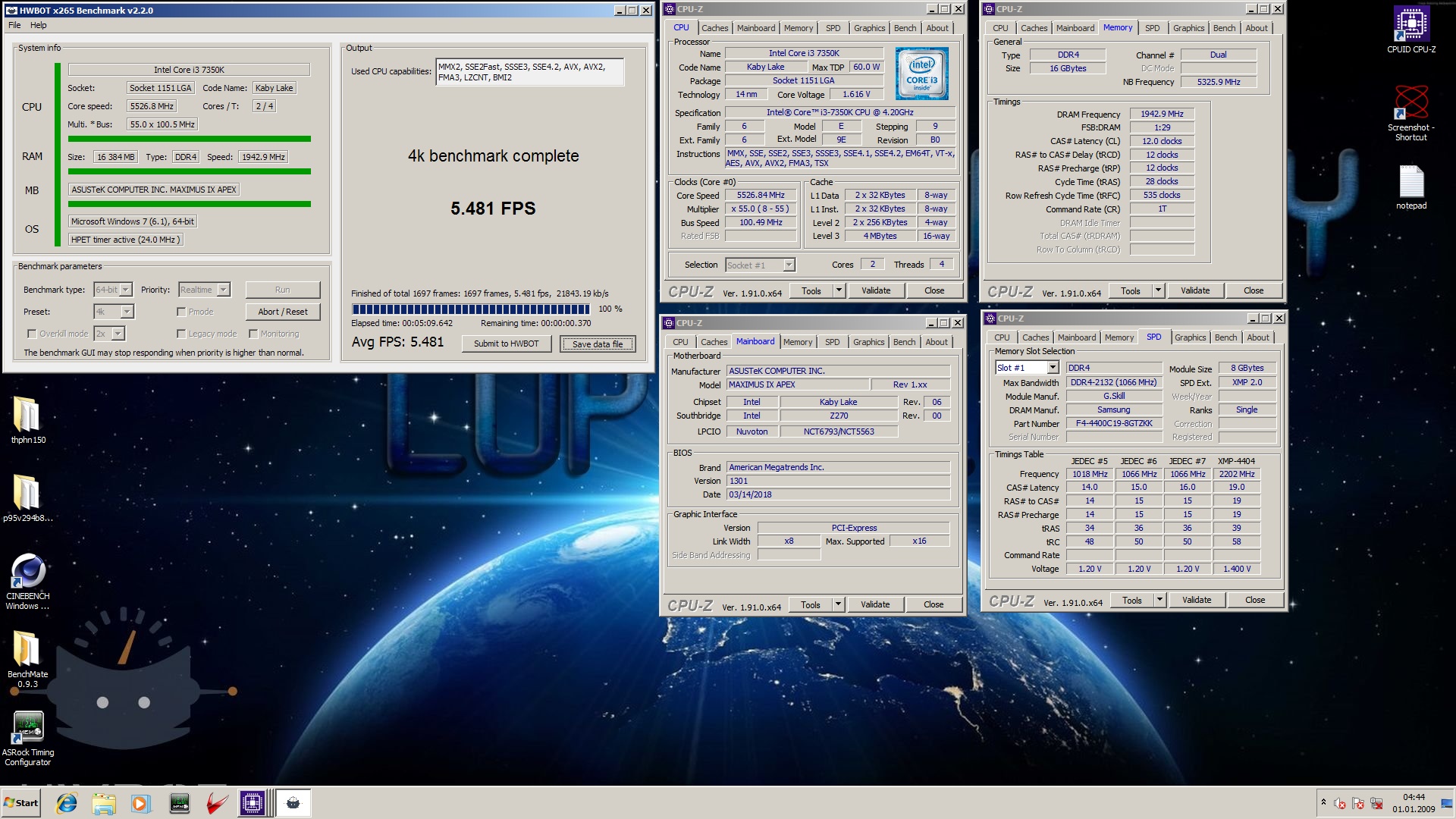
Task: Open the notepad file on desktop
Action: [x=1410, y=187]
